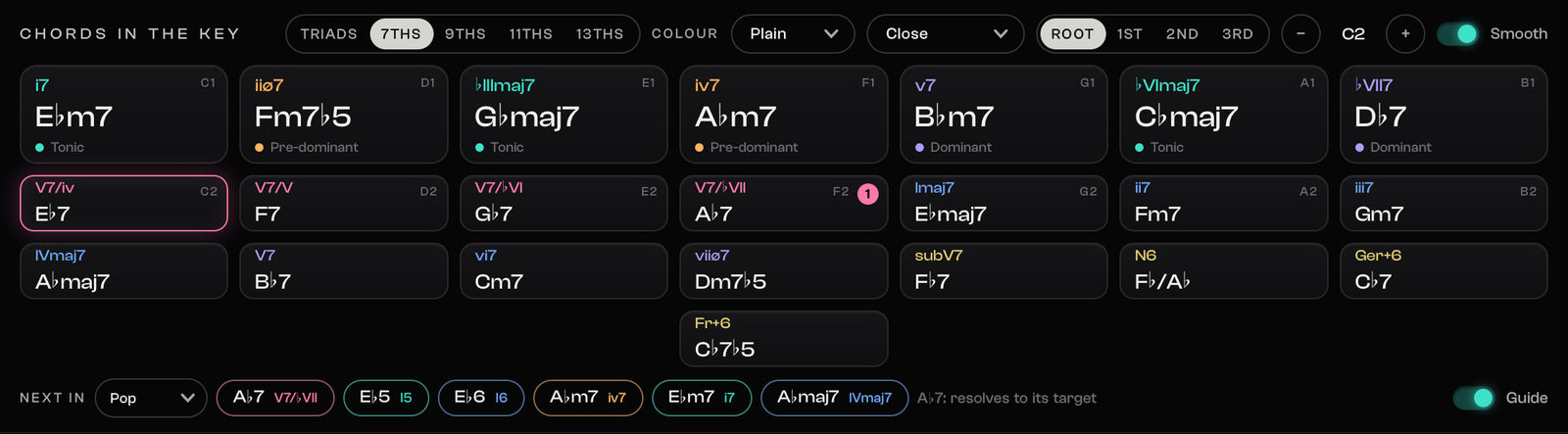Play the B♭m7 v7 chord card
The image size is (1568, 434).
click(x=1004, y=115)
